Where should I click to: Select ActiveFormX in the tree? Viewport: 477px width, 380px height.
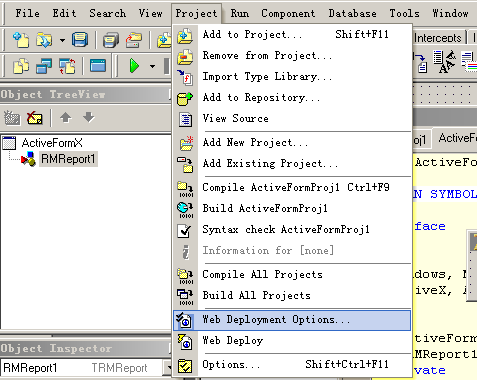52,143
